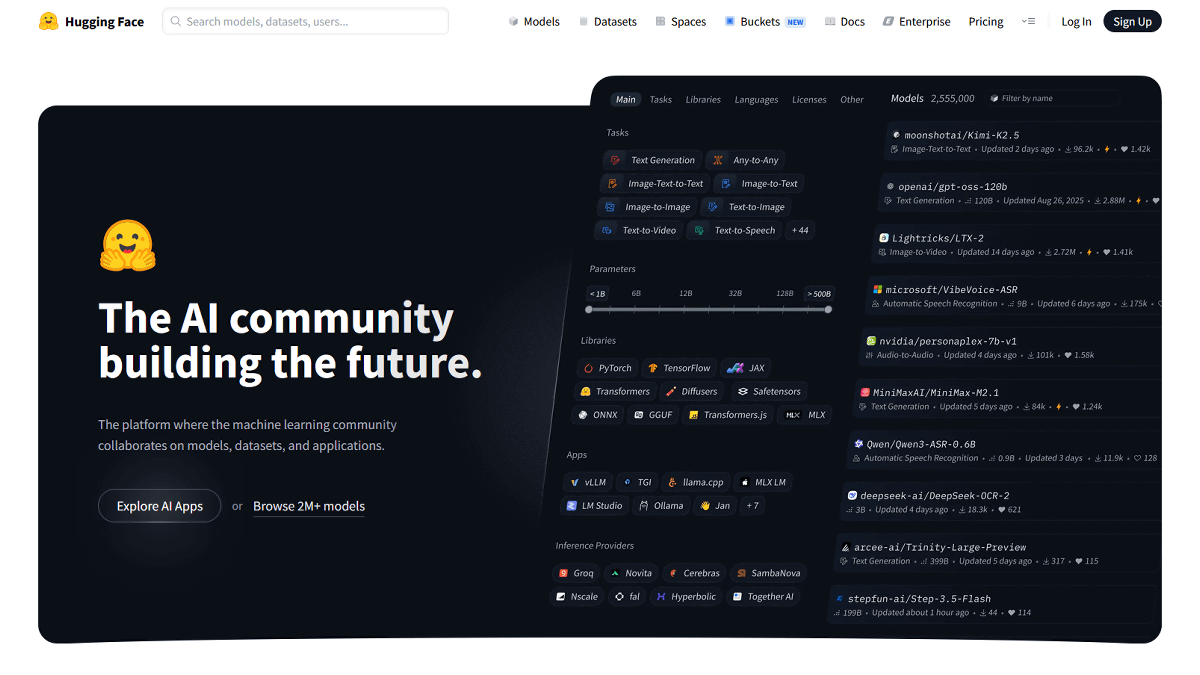Go to the Pricing page
The image size is (1200, 675).
click(986, 21)
